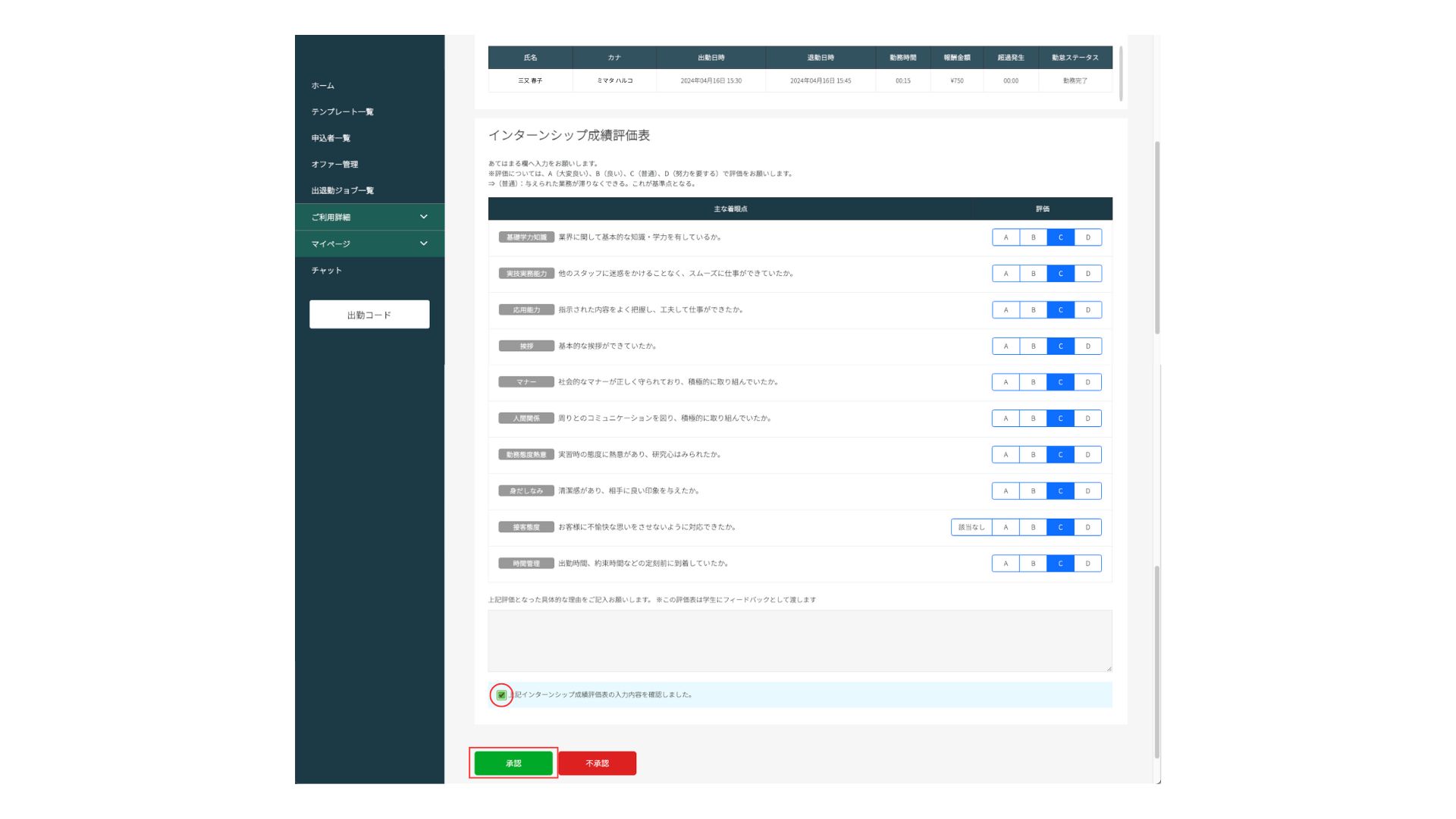Choose 該当なし for 接客態度
This screenshot has width=1456, height=819.
[971, 527]
